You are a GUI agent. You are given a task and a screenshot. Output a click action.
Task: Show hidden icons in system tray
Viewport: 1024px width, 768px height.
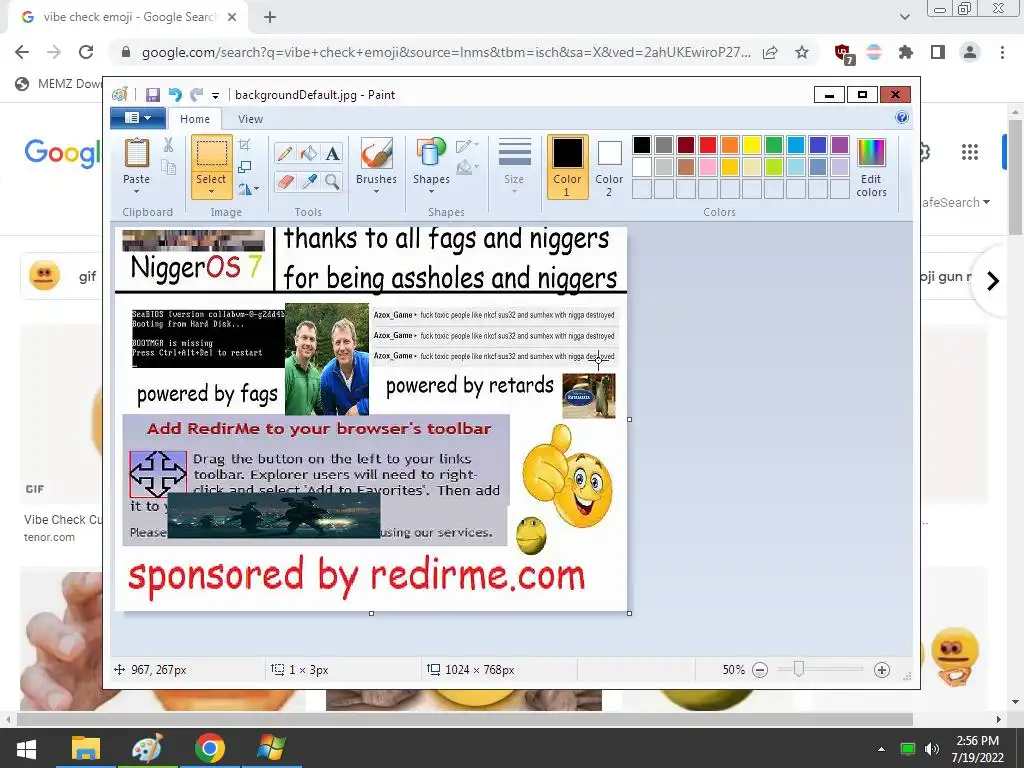click(x=882, y=749)
